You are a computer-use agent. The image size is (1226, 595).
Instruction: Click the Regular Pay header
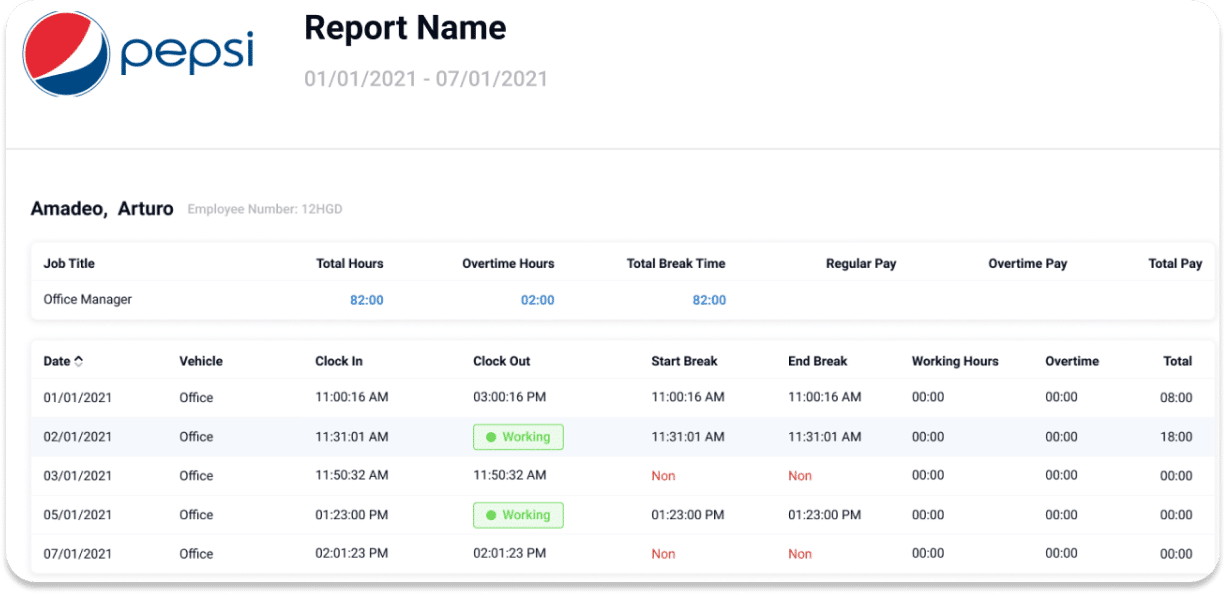click(861, 264)
